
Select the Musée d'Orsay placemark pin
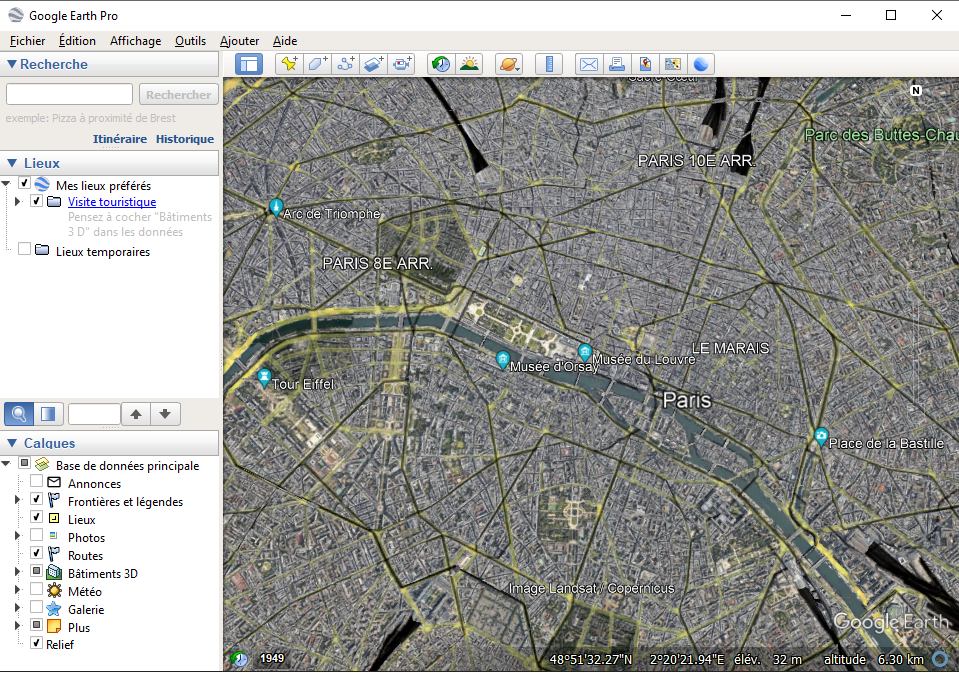[503, 360]
